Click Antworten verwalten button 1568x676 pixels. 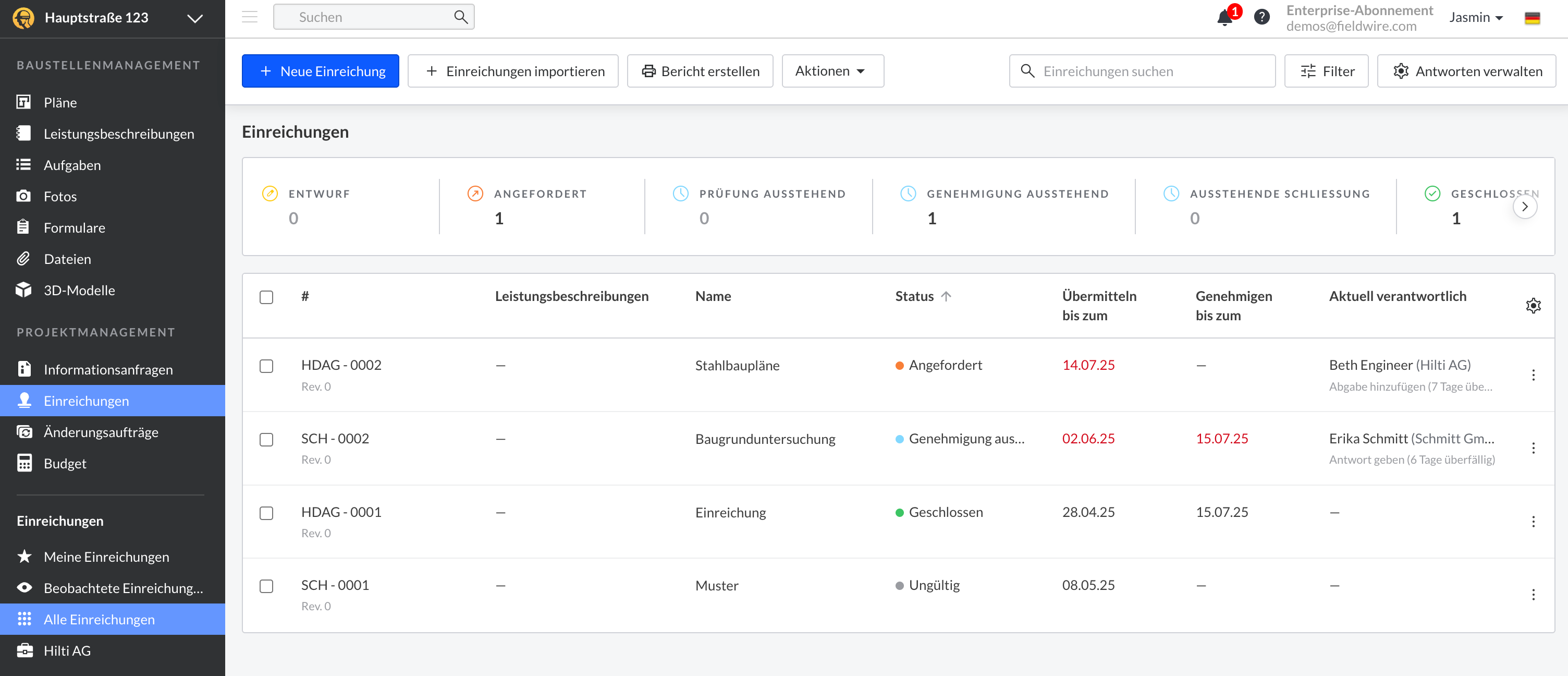[x=1466, y=70]
